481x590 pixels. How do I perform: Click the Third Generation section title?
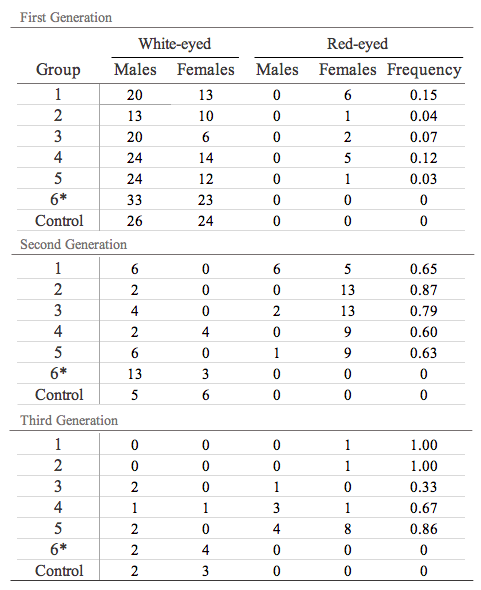pos(69,420)
